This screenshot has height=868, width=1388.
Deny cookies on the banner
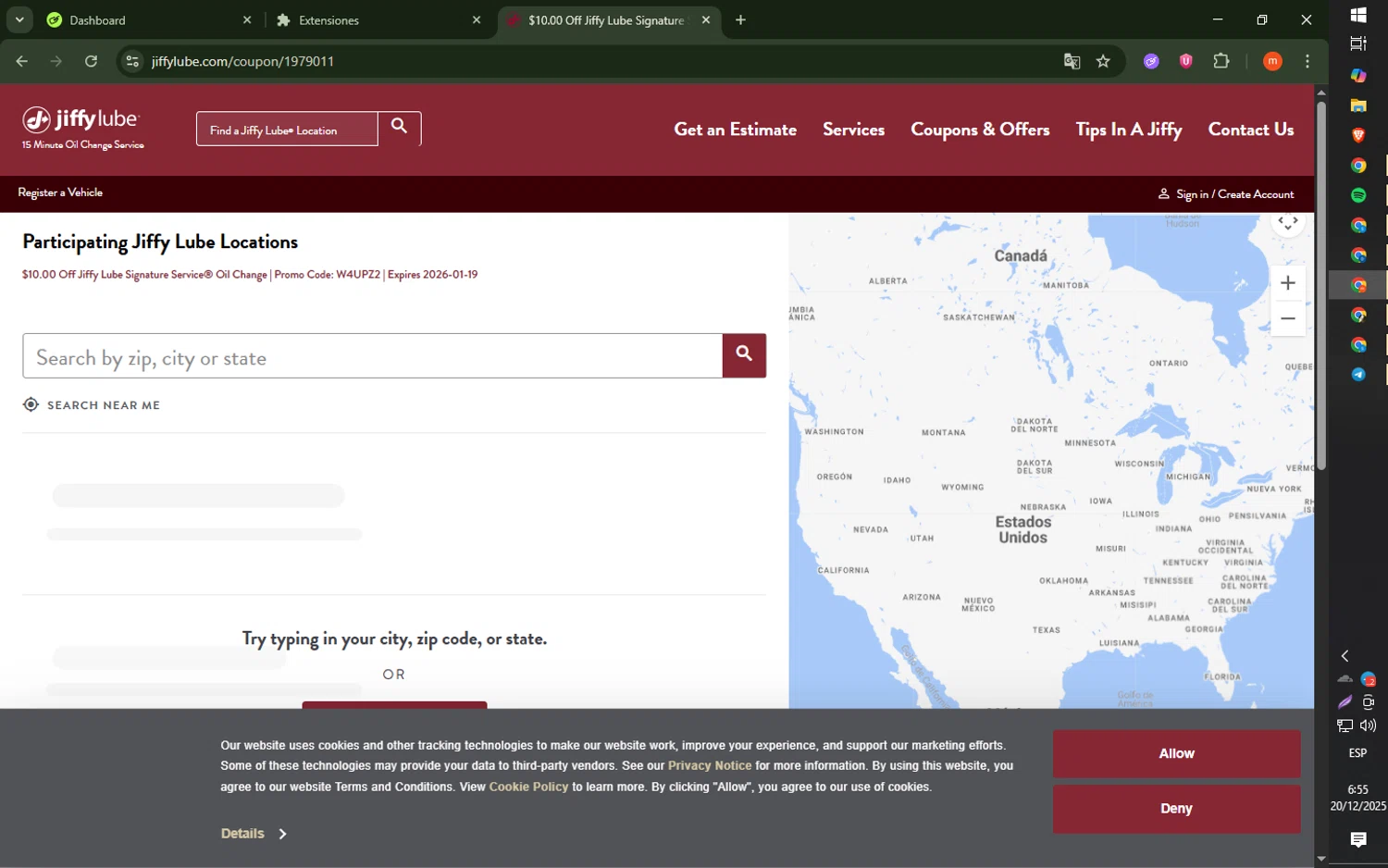point(1176,809)
